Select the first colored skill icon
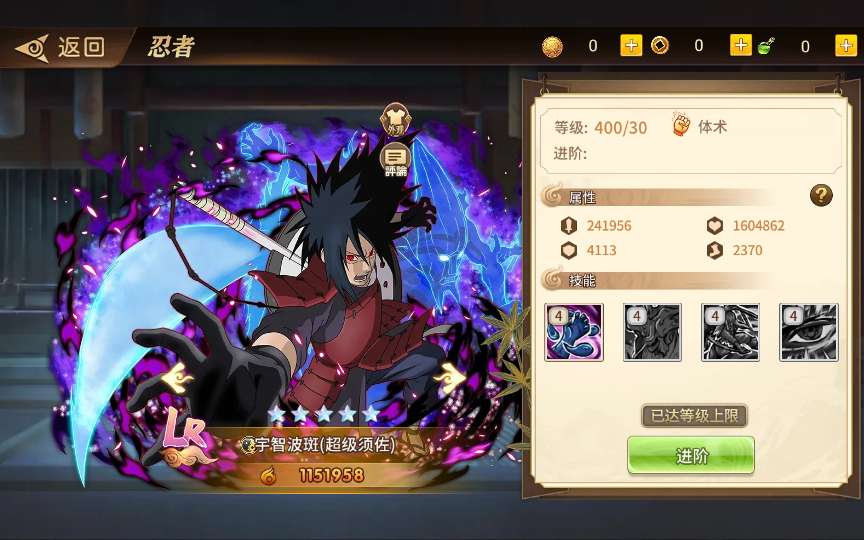This screenshot has width=864, height=540. 574,332
